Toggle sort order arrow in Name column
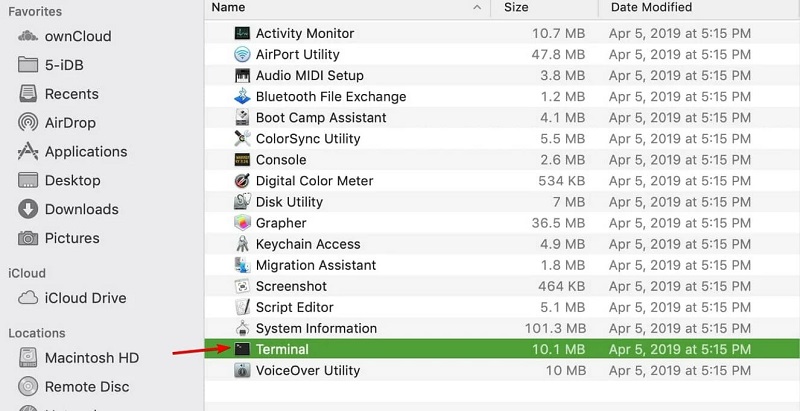The image size is (800, 411). (x=474, y=7)
